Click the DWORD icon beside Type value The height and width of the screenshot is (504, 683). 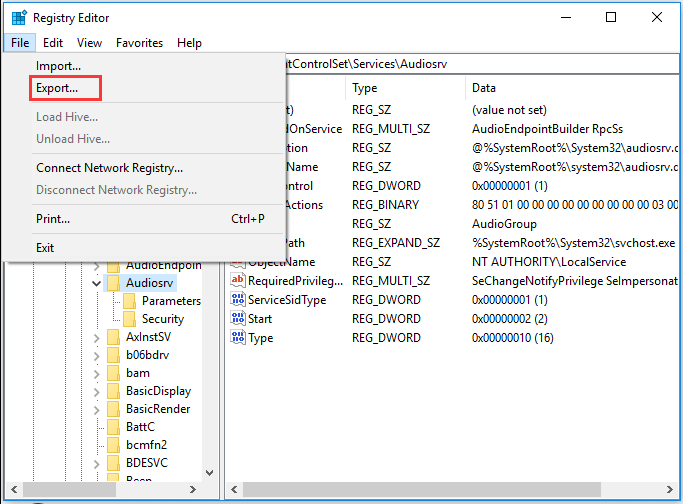[x=238, y=337]
